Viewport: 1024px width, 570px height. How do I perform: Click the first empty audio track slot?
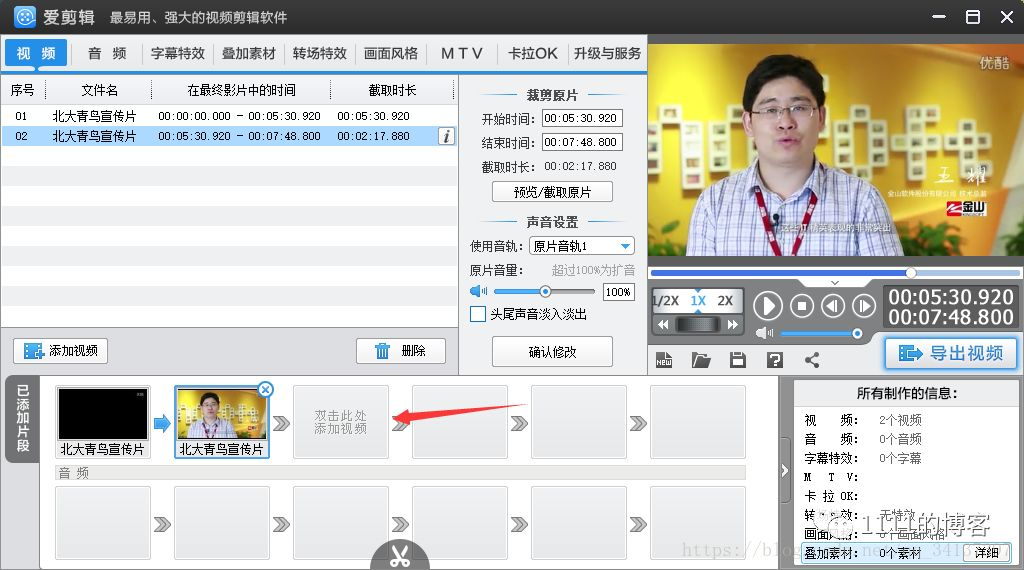103,522
